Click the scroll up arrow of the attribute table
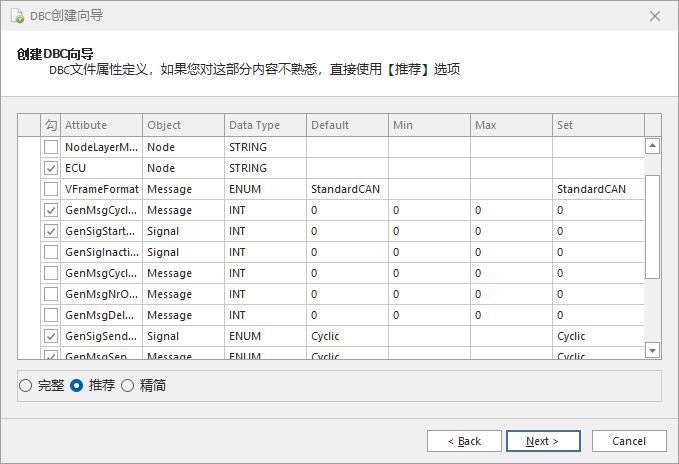The width and height of the screenshot is (679, 464). 653,146
